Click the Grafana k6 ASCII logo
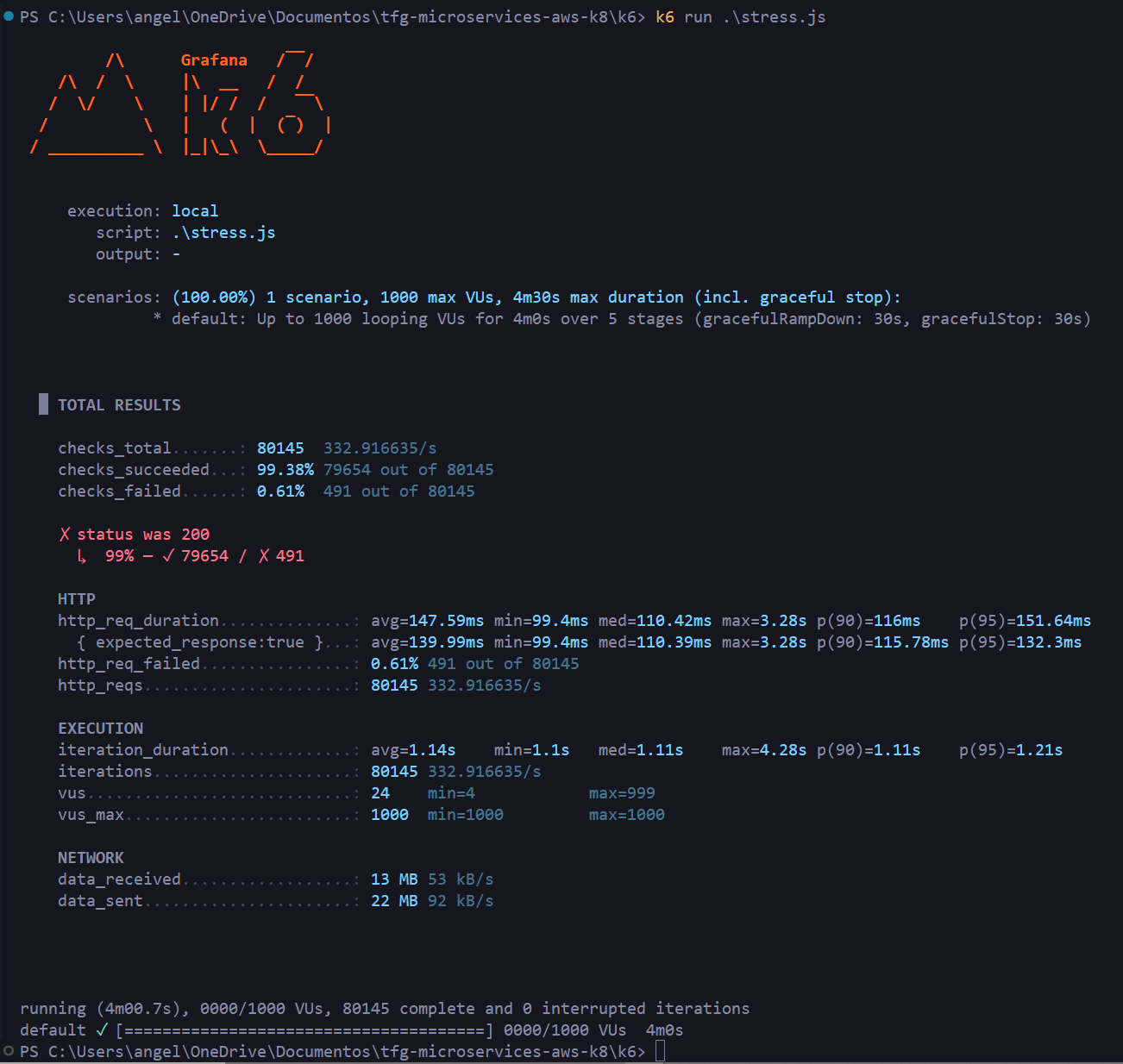 click(180, 103)
